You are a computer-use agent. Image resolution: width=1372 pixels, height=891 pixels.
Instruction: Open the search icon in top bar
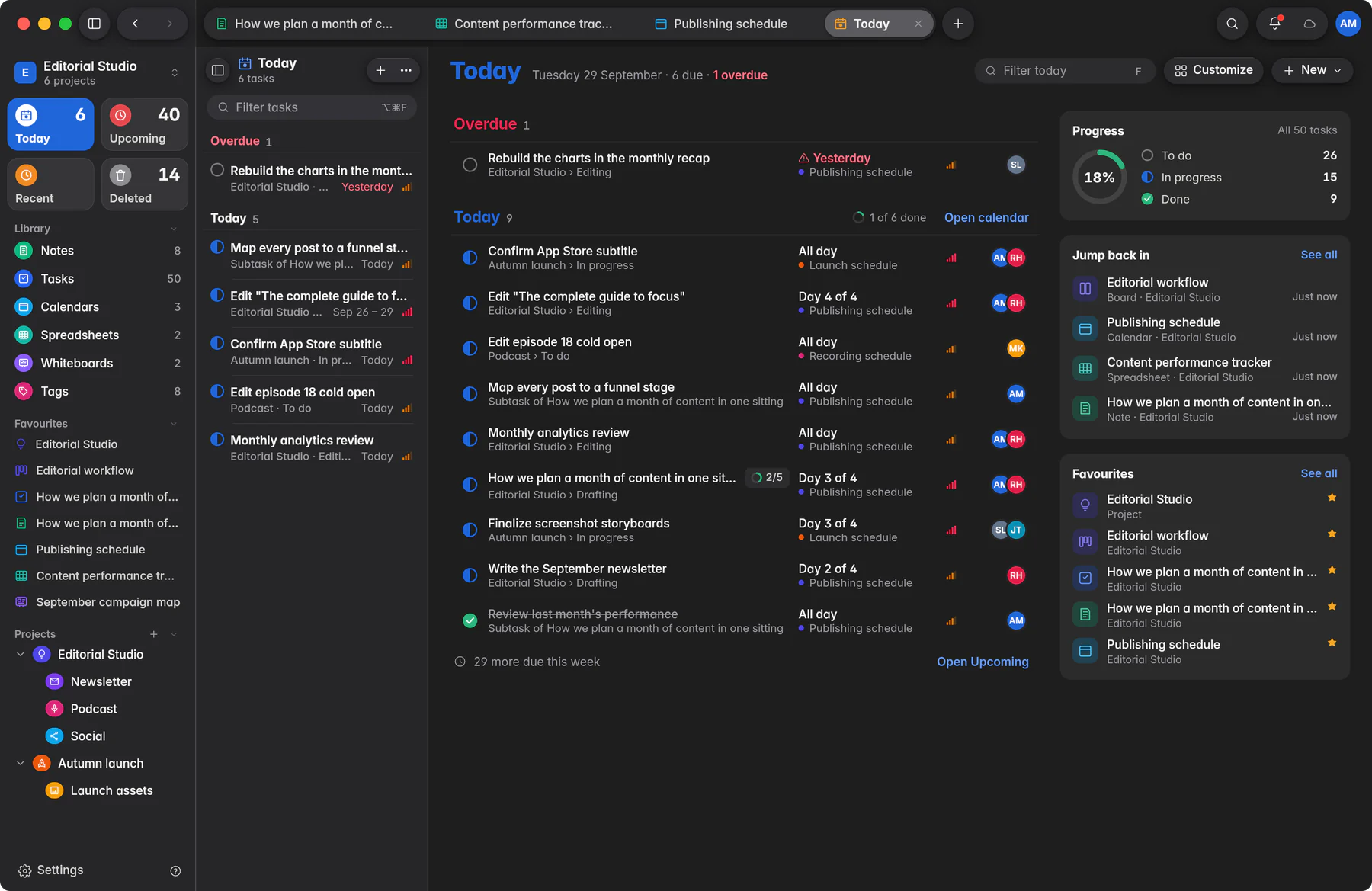coord(1232,24)
